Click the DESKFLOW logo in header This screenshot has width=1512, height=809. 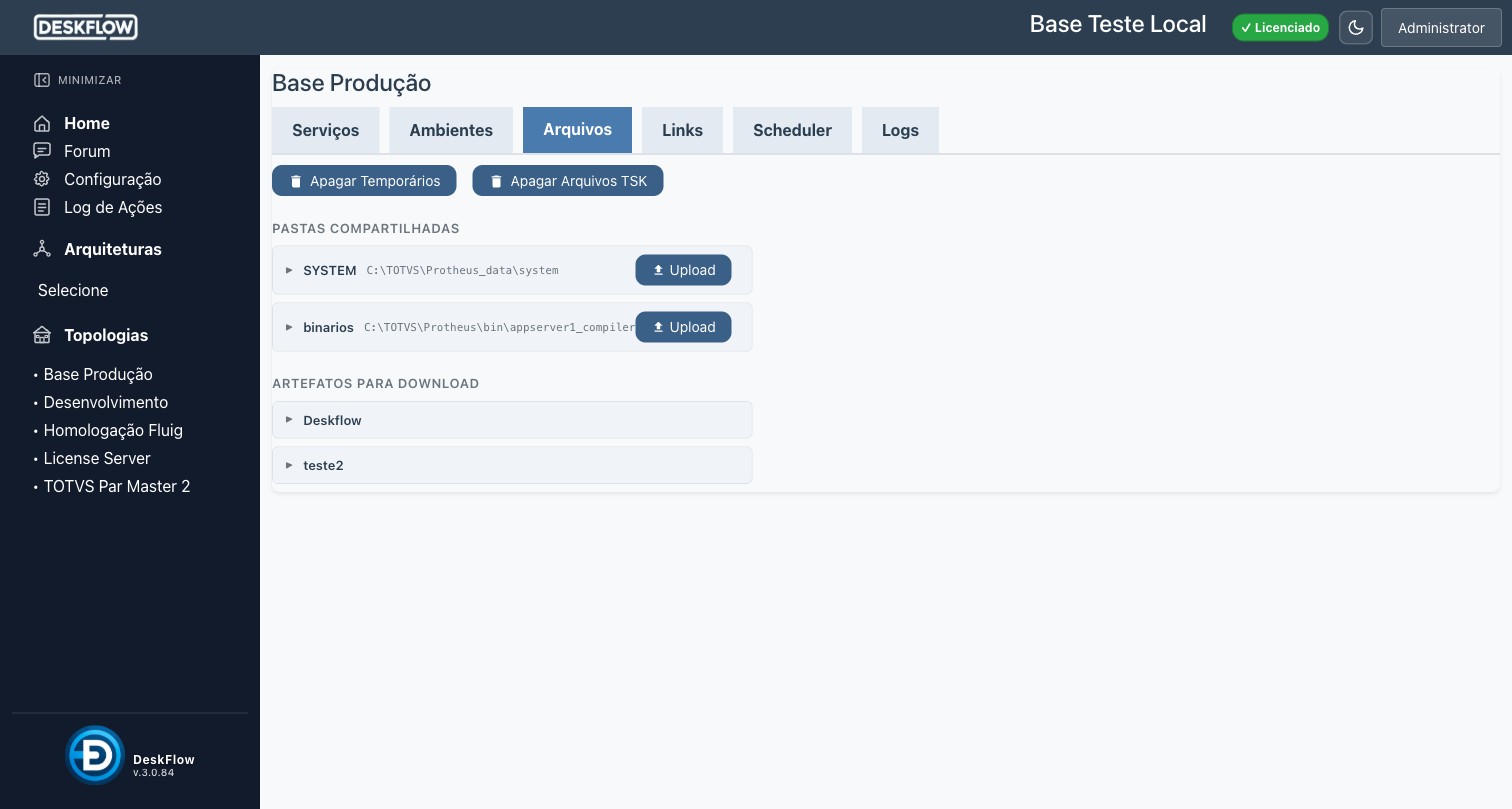point(86,27)
